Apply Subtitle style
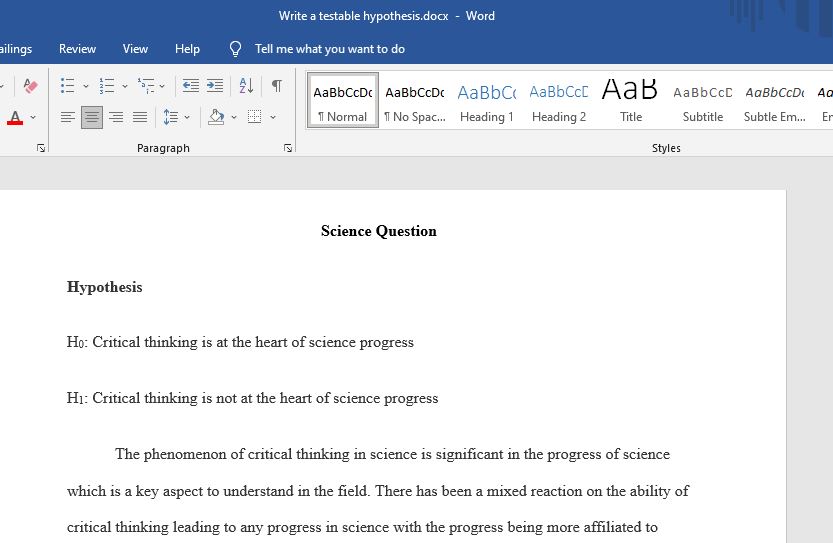Image resolution: width=833 pixels, height=543 pixels. [x=702, y=100]
